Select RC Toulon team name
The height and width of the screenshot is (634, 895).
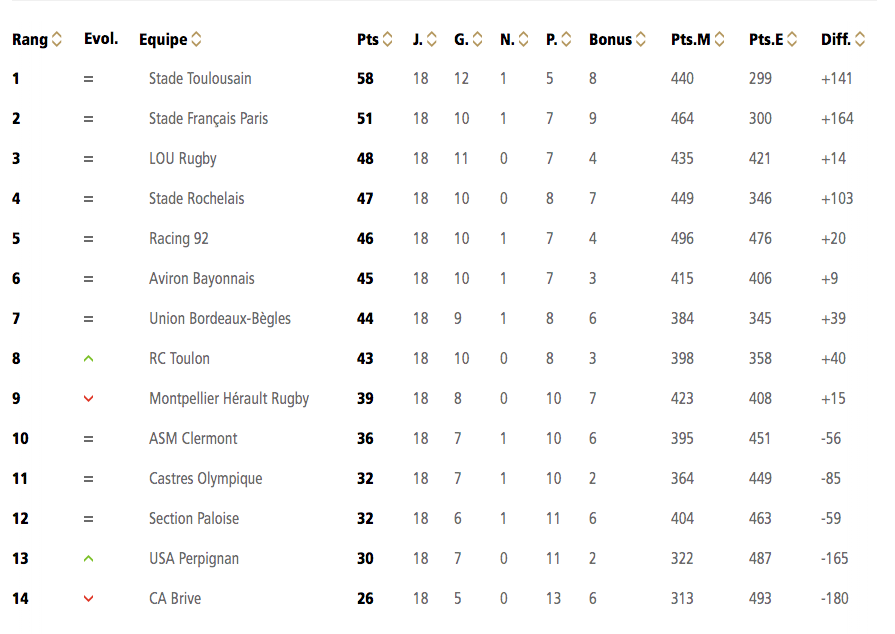point(179,358)
